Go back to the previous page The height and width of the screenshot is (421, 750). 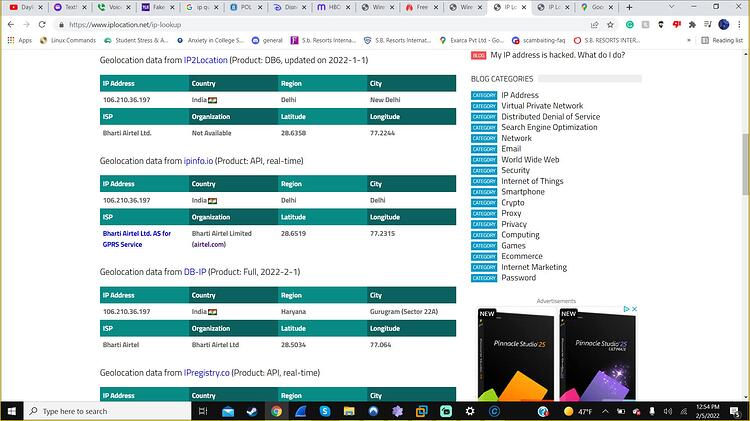[11, 24]
